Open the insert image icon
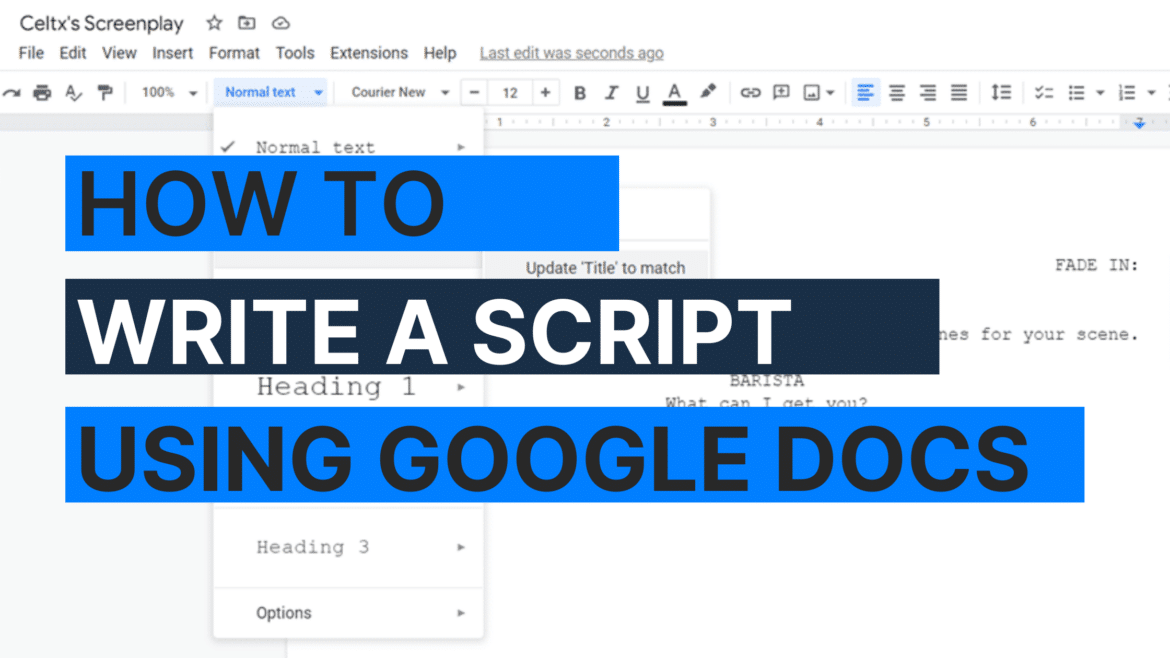This screenshot has width=1170, height=658. click(x=810, y=92)
